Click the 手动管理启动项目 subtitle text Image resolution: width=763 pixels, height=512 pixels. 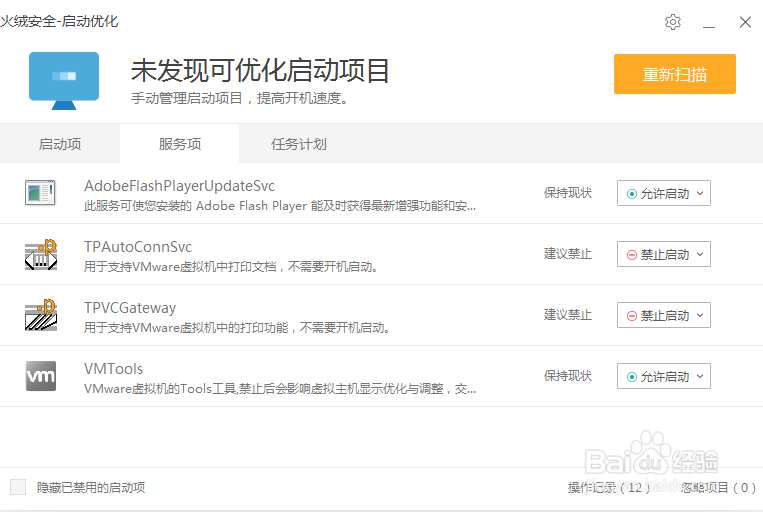pyautogui.click(x=239, y=98)
